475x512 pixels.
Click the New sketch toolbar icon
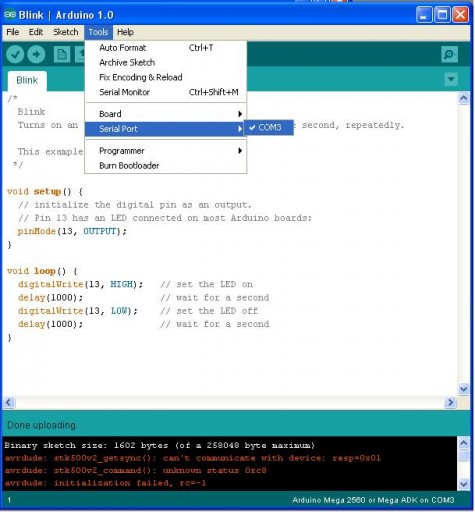pyautogui.click(x=62, y=54)
